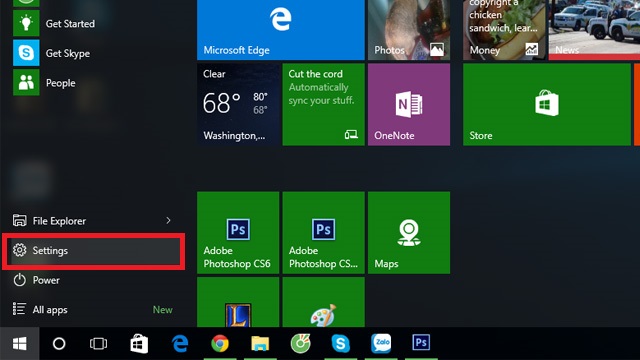Screen dimensions: 640x360
Task: Open Cortana search circle on taskbar
Action: [59, 343]
